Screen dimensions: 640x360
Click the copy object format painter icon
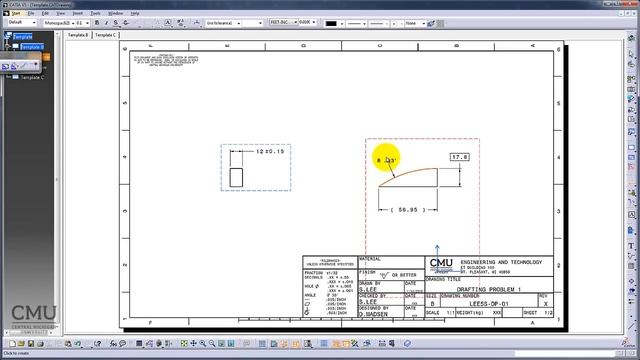click(x=431, y=23)
